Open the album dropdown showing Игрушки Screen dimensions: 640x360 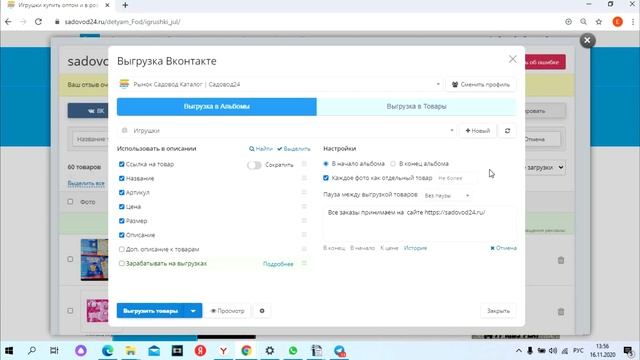[x=287, y=131]
